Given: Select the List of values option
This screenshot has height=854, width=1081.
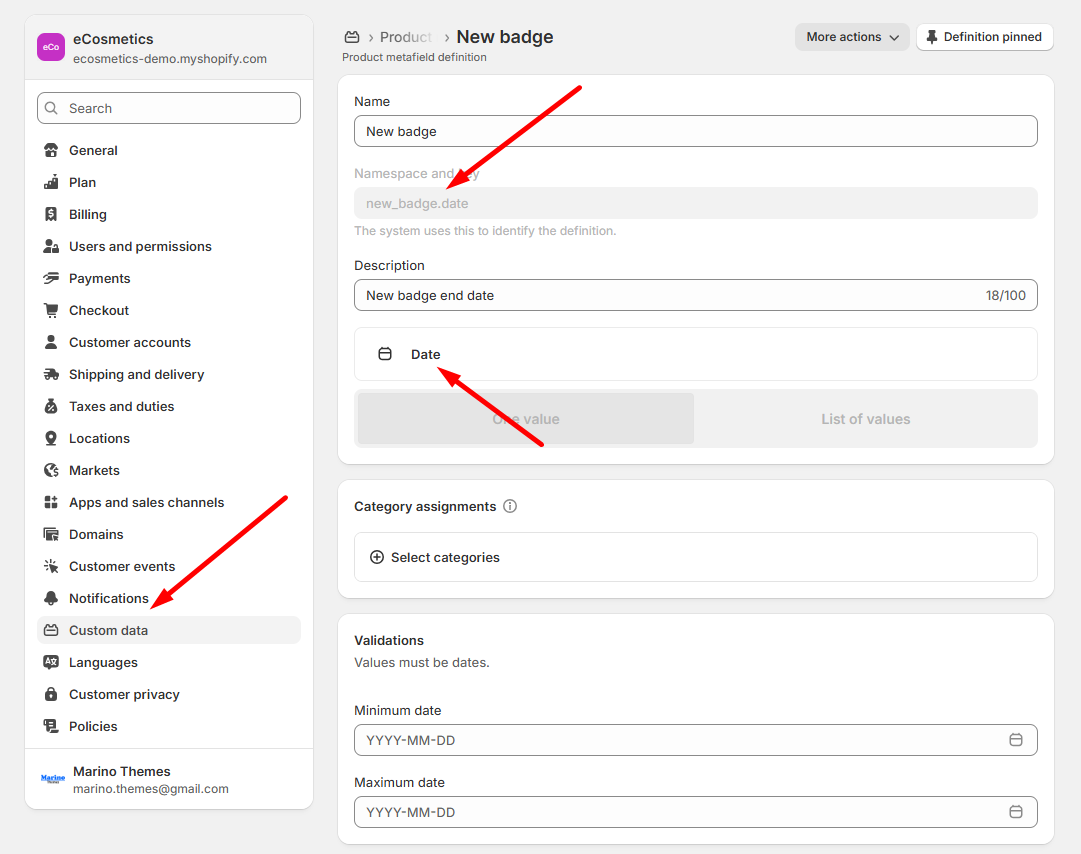Looking at the screenshot, I should tap(865, 419).
